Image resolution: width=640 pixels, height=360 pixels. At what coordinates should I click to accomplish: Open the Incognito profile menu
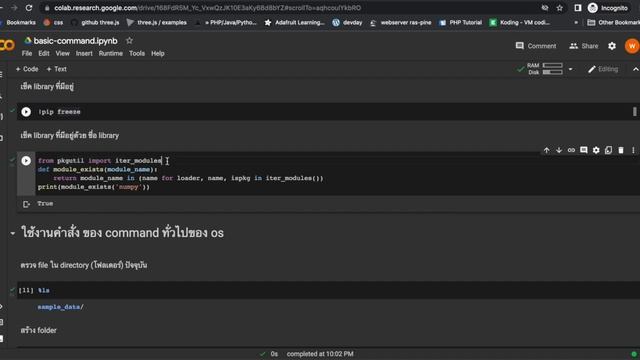(x=608, y=8)
